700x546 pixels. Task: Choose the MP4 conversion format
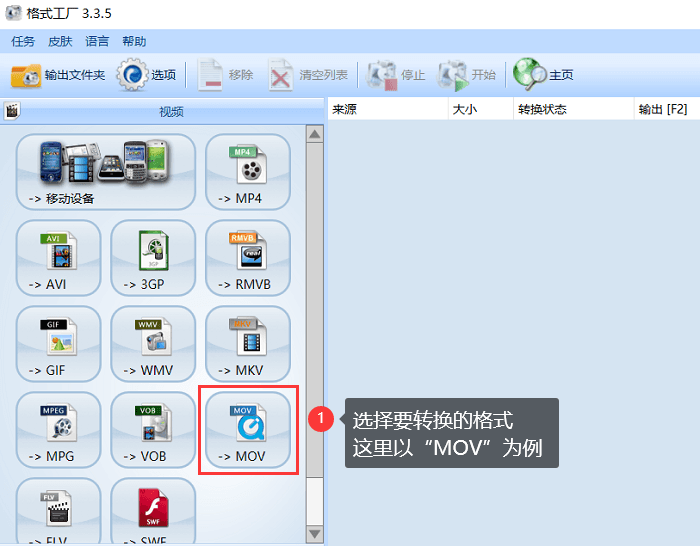248,172
